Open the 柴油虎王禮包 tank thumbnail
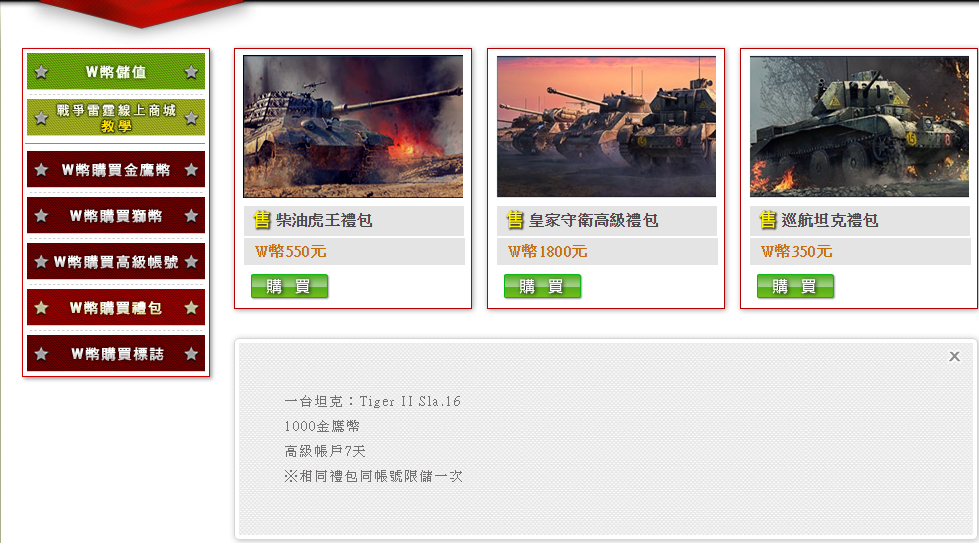 [353, 126]
